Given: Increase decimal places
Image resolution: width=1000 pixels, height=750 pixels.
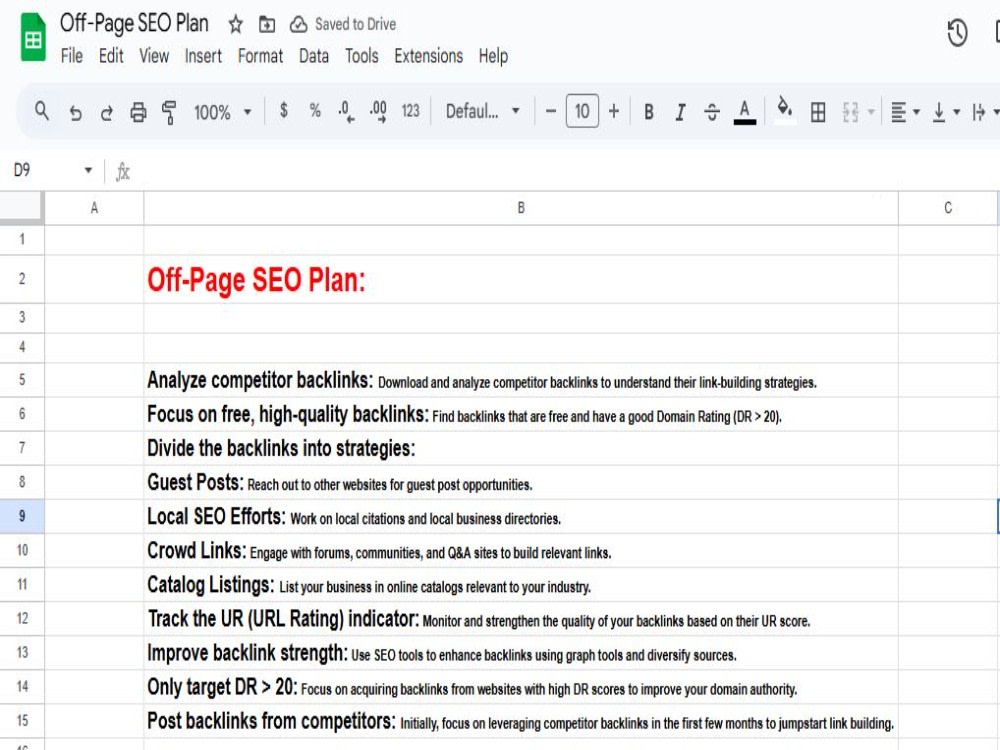Looking at the screenshot, I should 378,112.
